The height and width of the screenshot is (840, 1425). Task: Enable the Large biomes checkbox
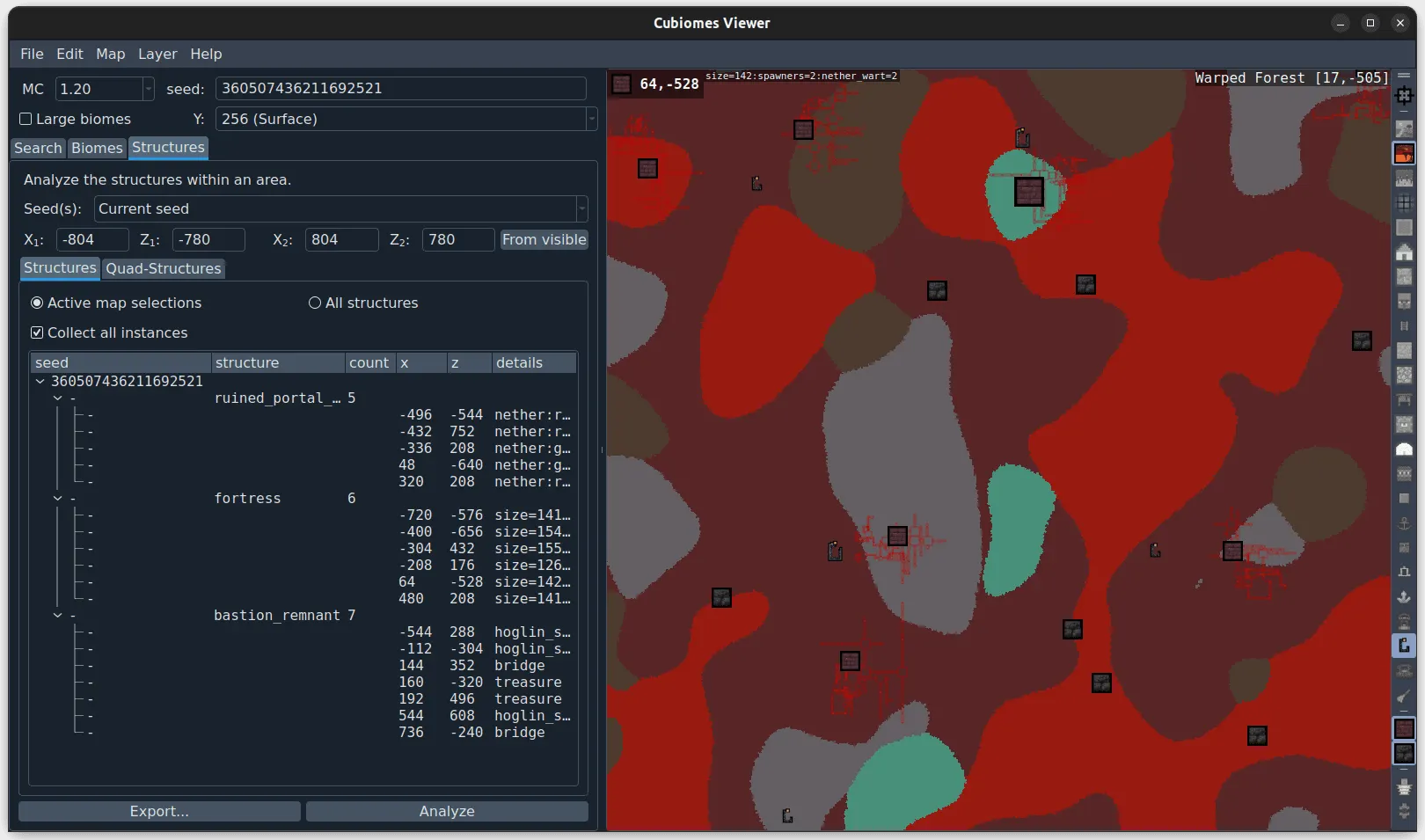pos(26,119)
